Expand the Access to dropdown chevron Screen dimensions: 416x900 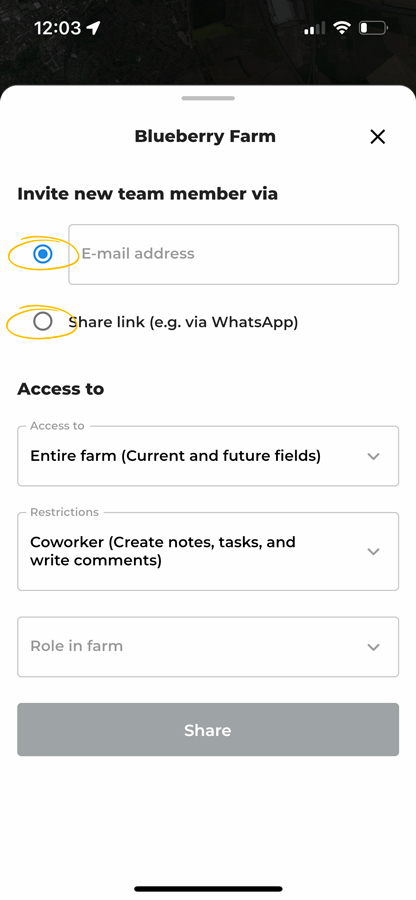click(374, 456)
